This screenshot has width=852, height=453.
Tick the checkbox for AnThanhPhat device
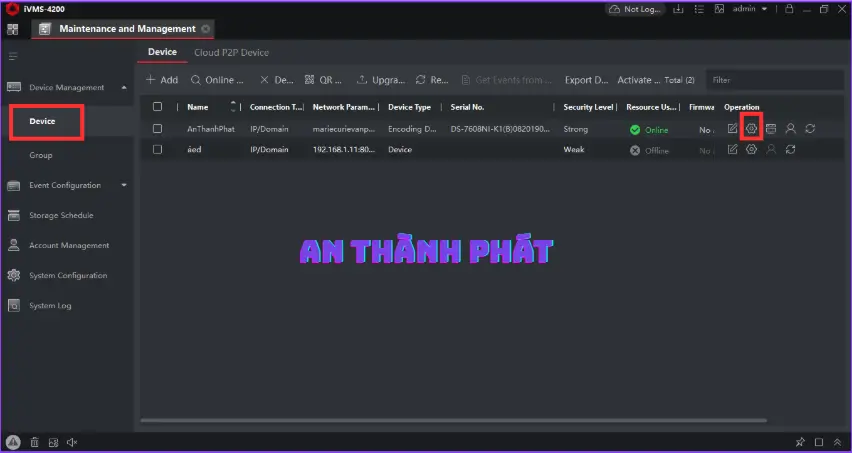pos(157,129)
